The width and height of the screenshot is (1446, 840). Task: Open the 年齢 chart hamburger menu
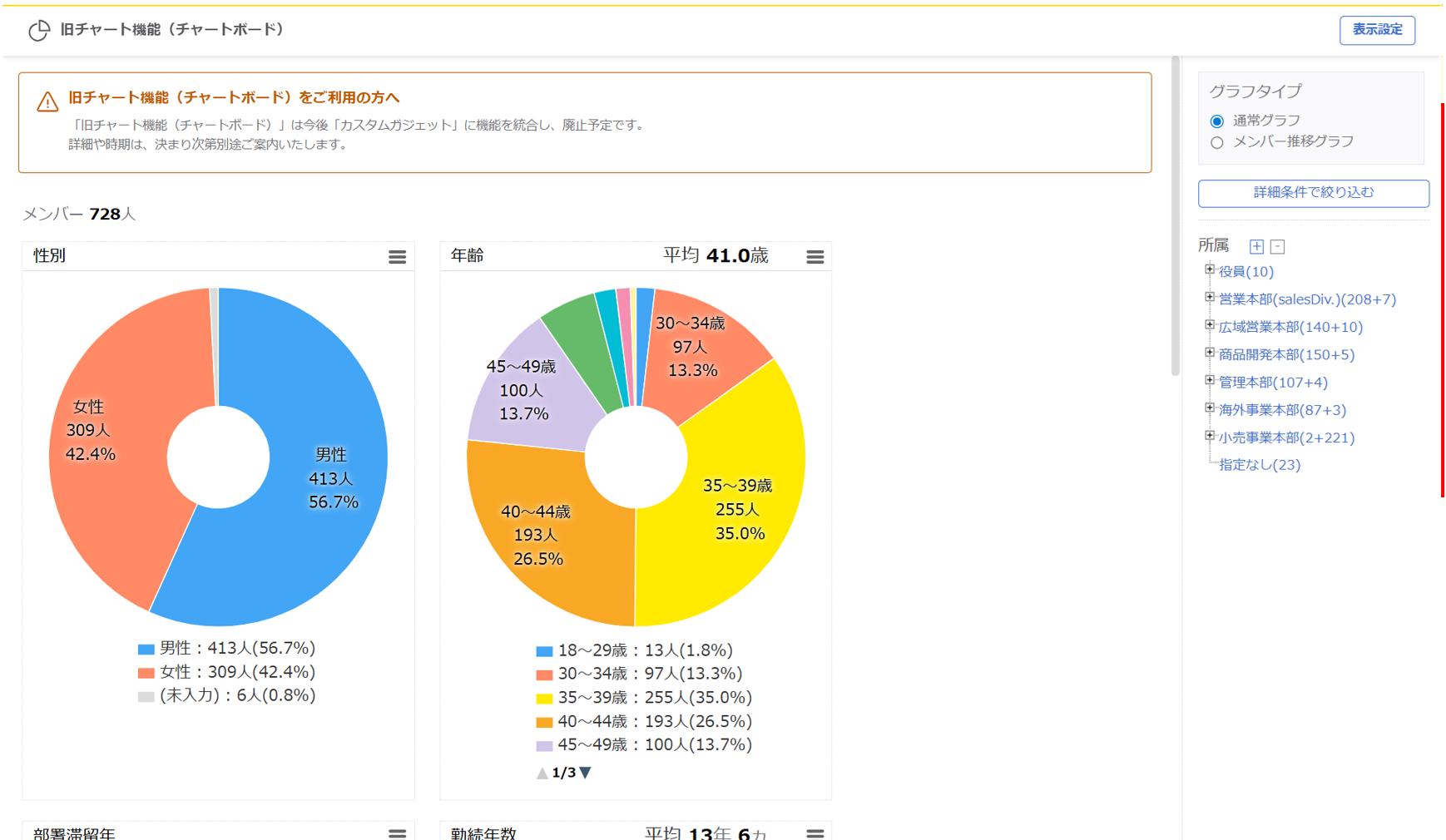(x=815, y=257)
